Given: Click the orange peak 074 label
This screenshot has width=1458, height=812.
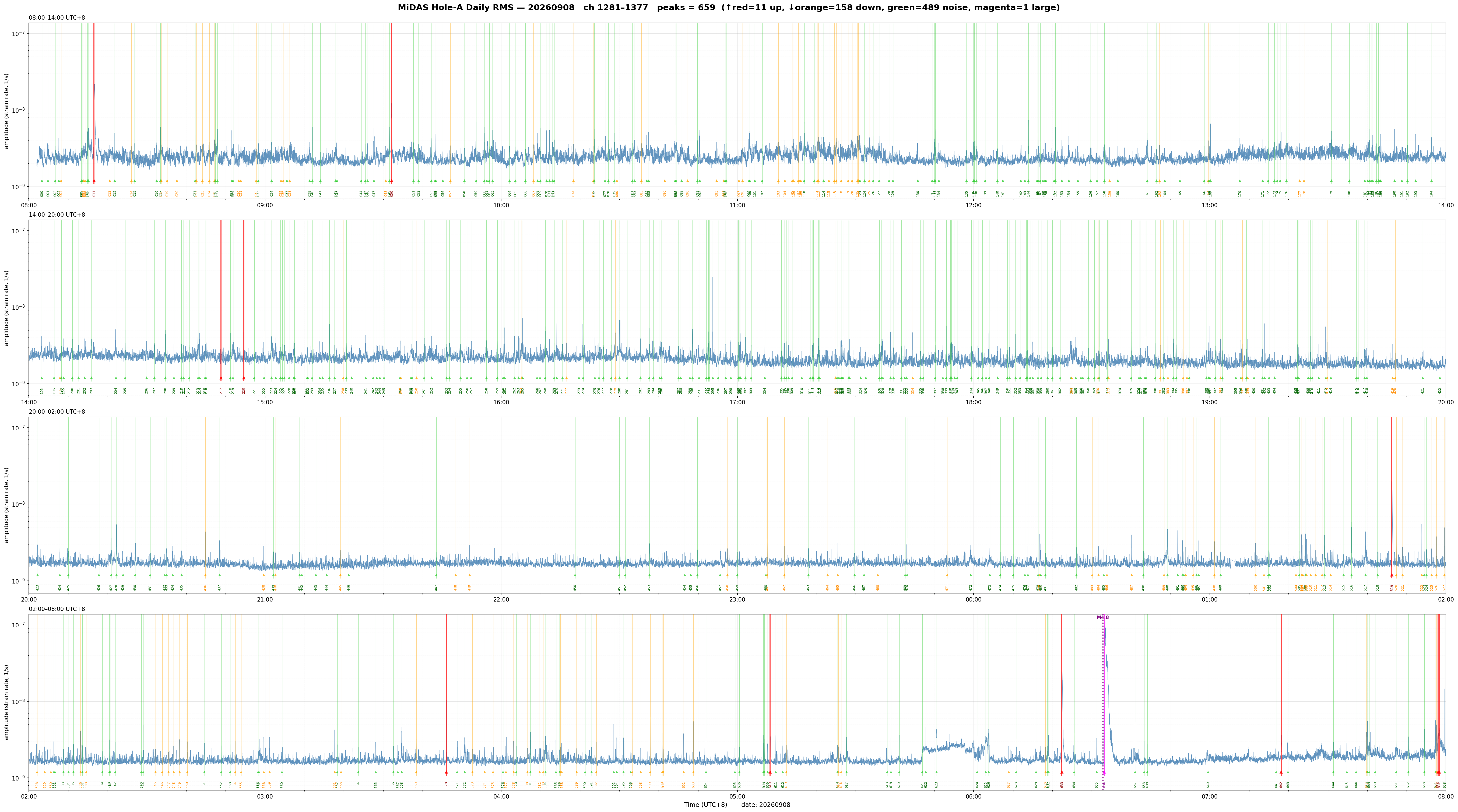Looking at the screenshot, I should pyautogui.click(x=573, y=194).
